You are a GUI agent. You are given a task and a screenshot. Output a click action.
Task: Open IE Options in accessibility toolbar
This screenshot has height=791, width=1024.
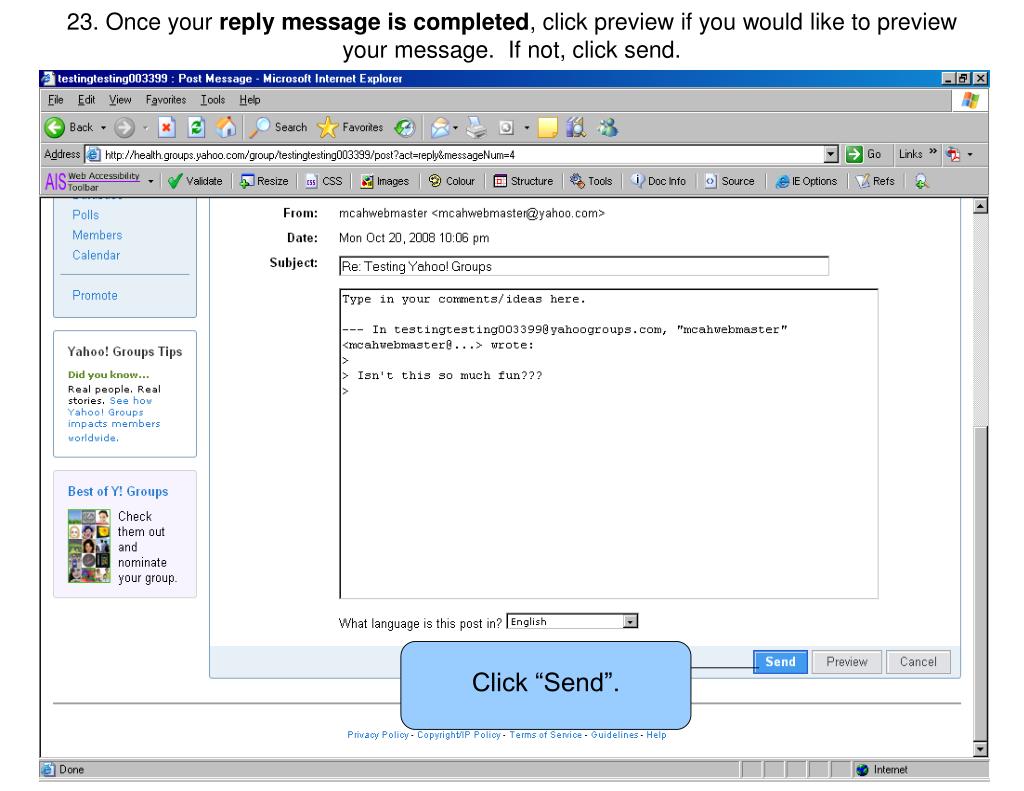pyautogui.click(x=806, y=181)
